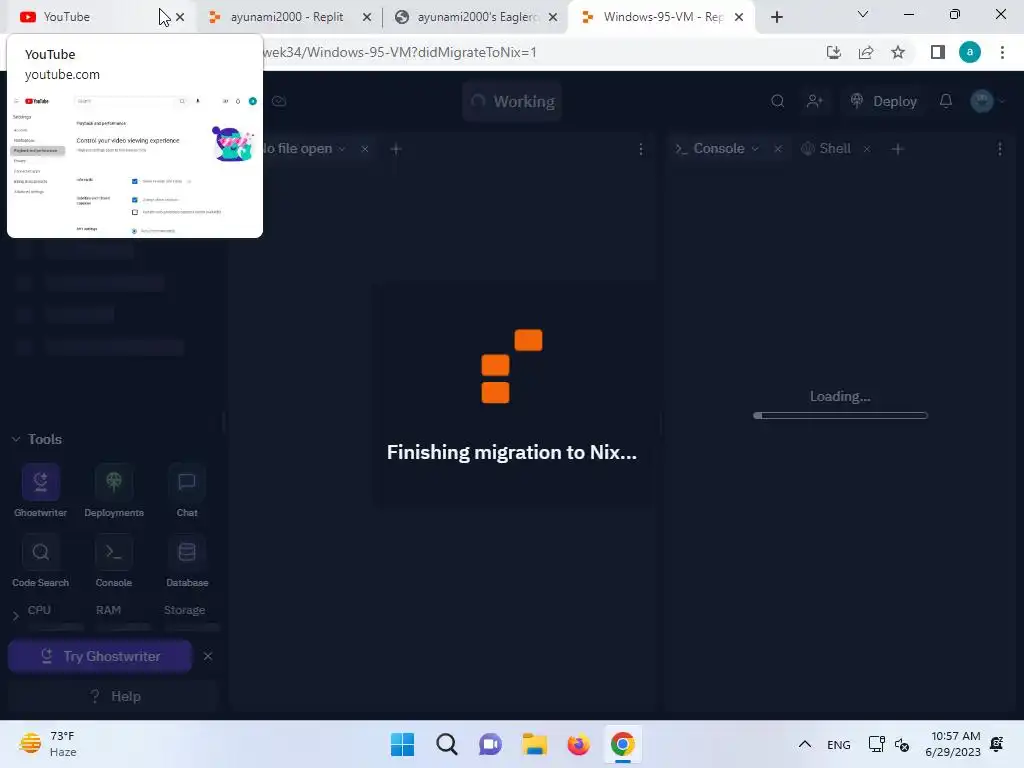Open Windows Start menu
This screenshot has height=768, width=1024.
click(402, 744)
